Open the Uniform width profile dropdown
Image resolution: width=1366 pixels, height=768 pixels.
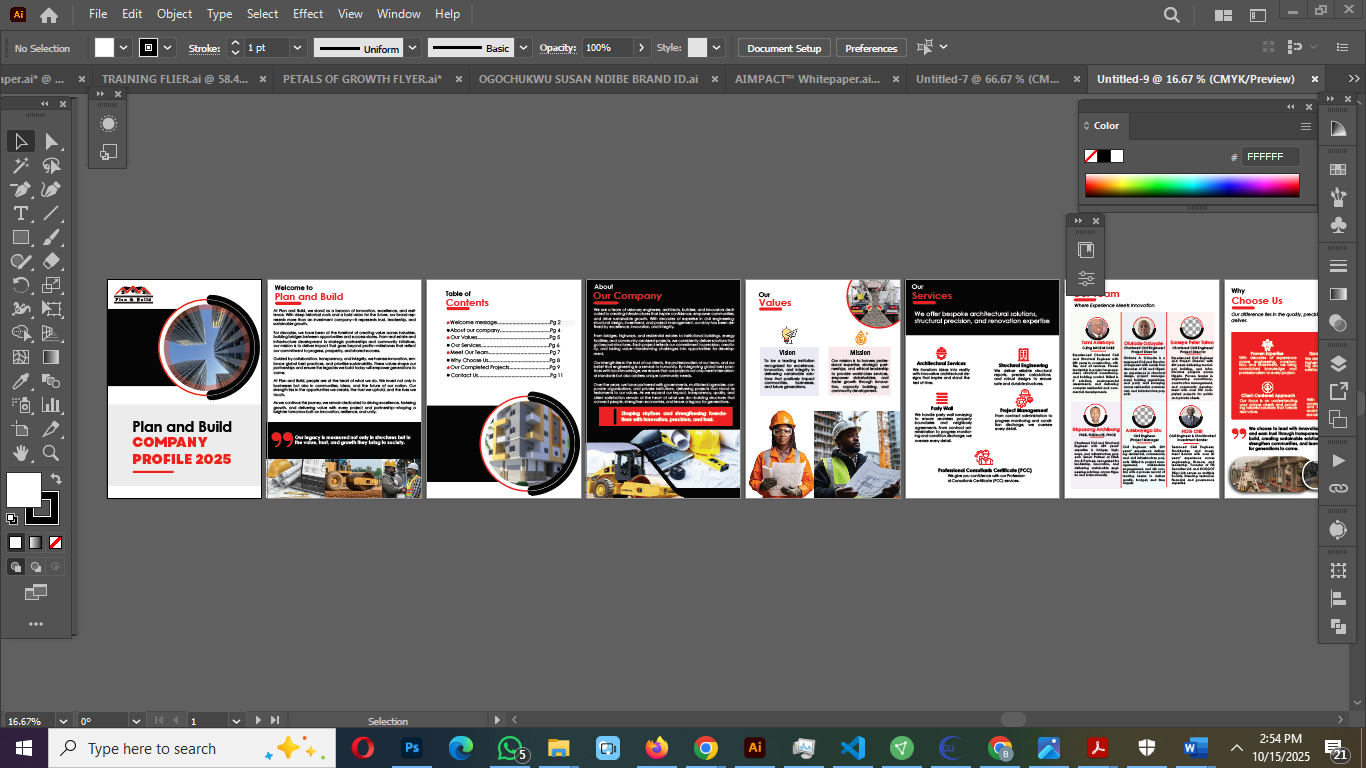coord(411,47)
